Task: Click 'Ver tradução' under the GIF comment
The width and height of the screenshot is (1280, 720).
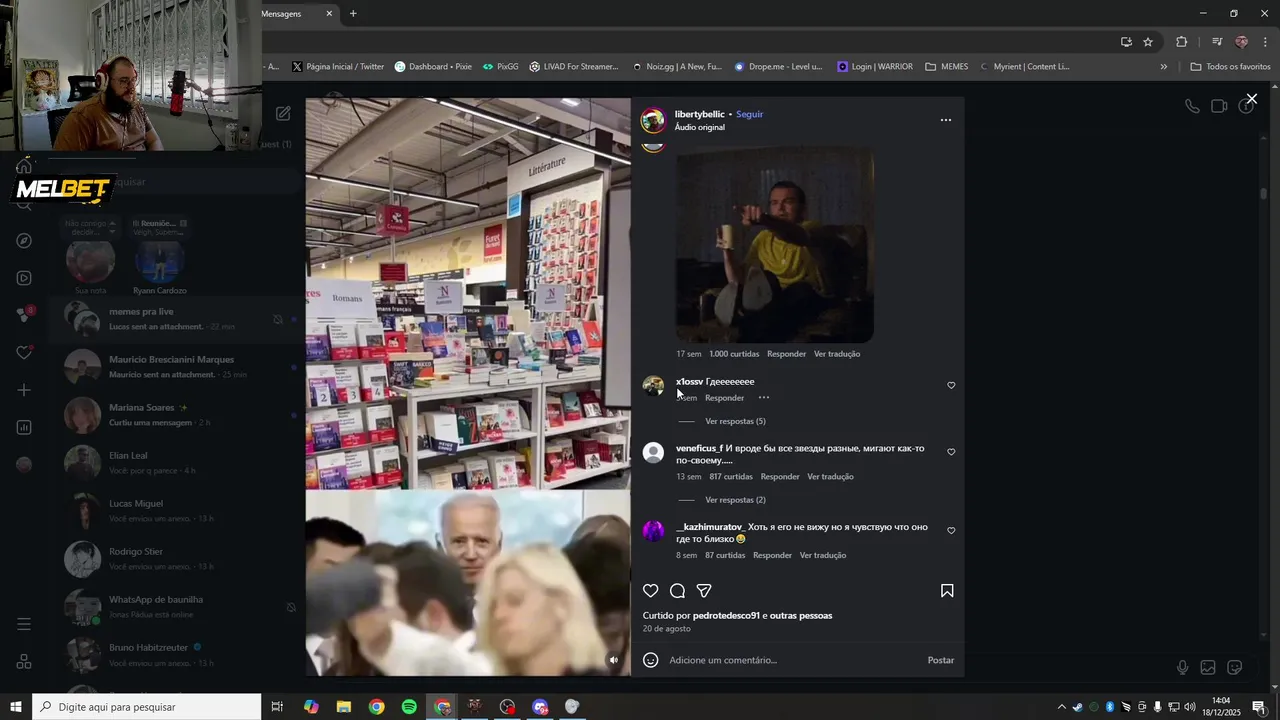Action: (837, 354)
